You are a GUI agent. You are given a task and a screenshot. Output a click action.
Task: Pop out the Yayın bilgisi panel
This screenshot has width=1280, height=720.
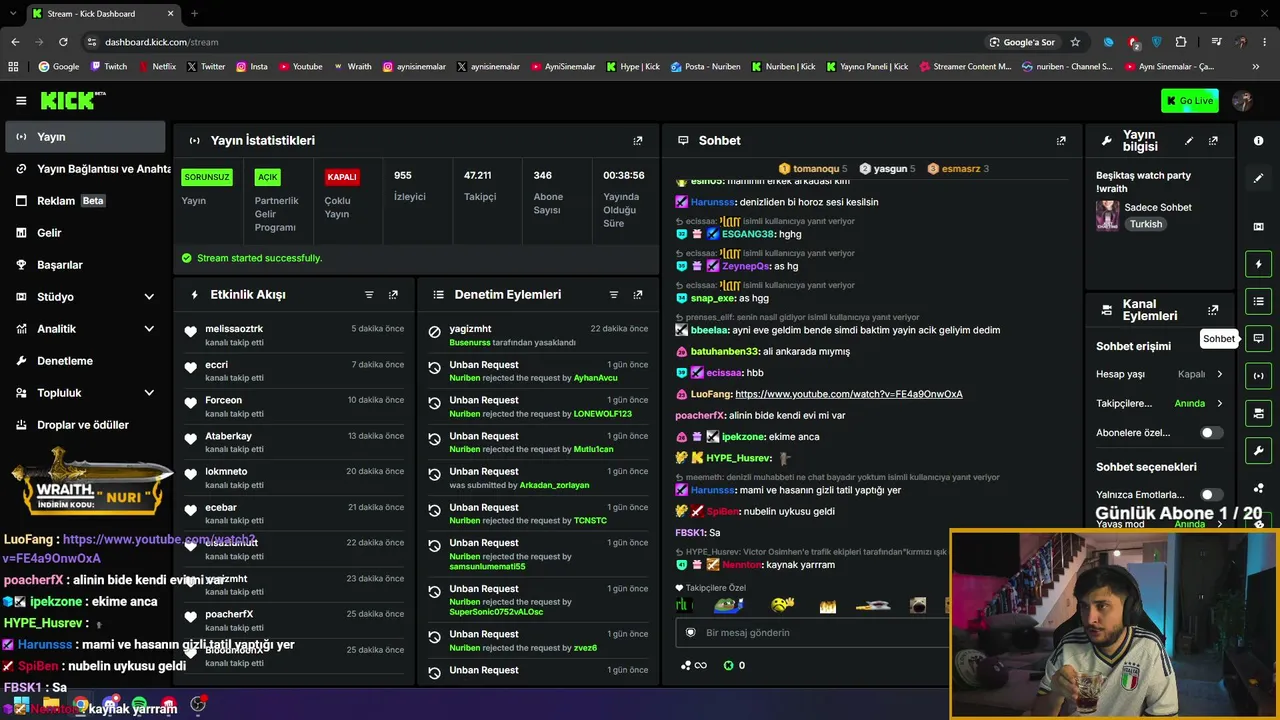point(1213,141)
